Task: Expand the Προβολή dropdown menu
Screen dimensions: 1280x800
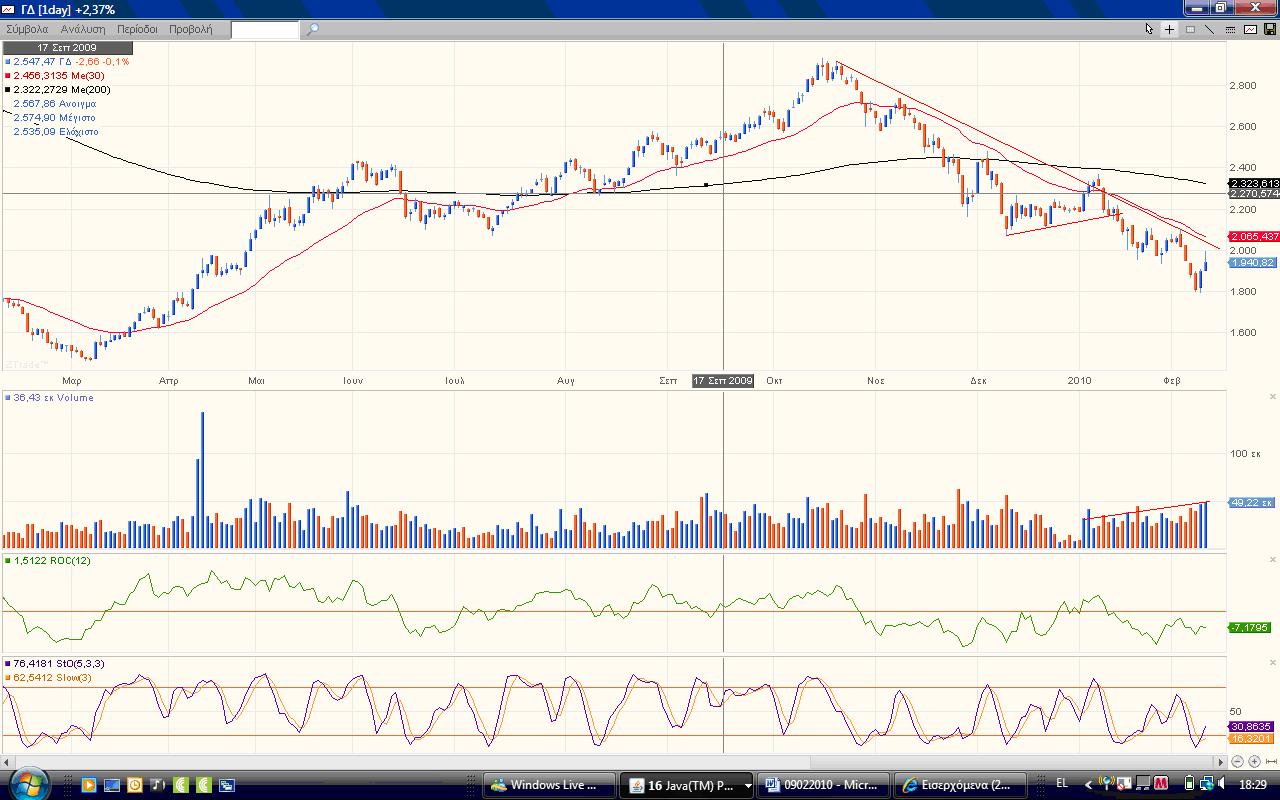Action: coord(190,30)
